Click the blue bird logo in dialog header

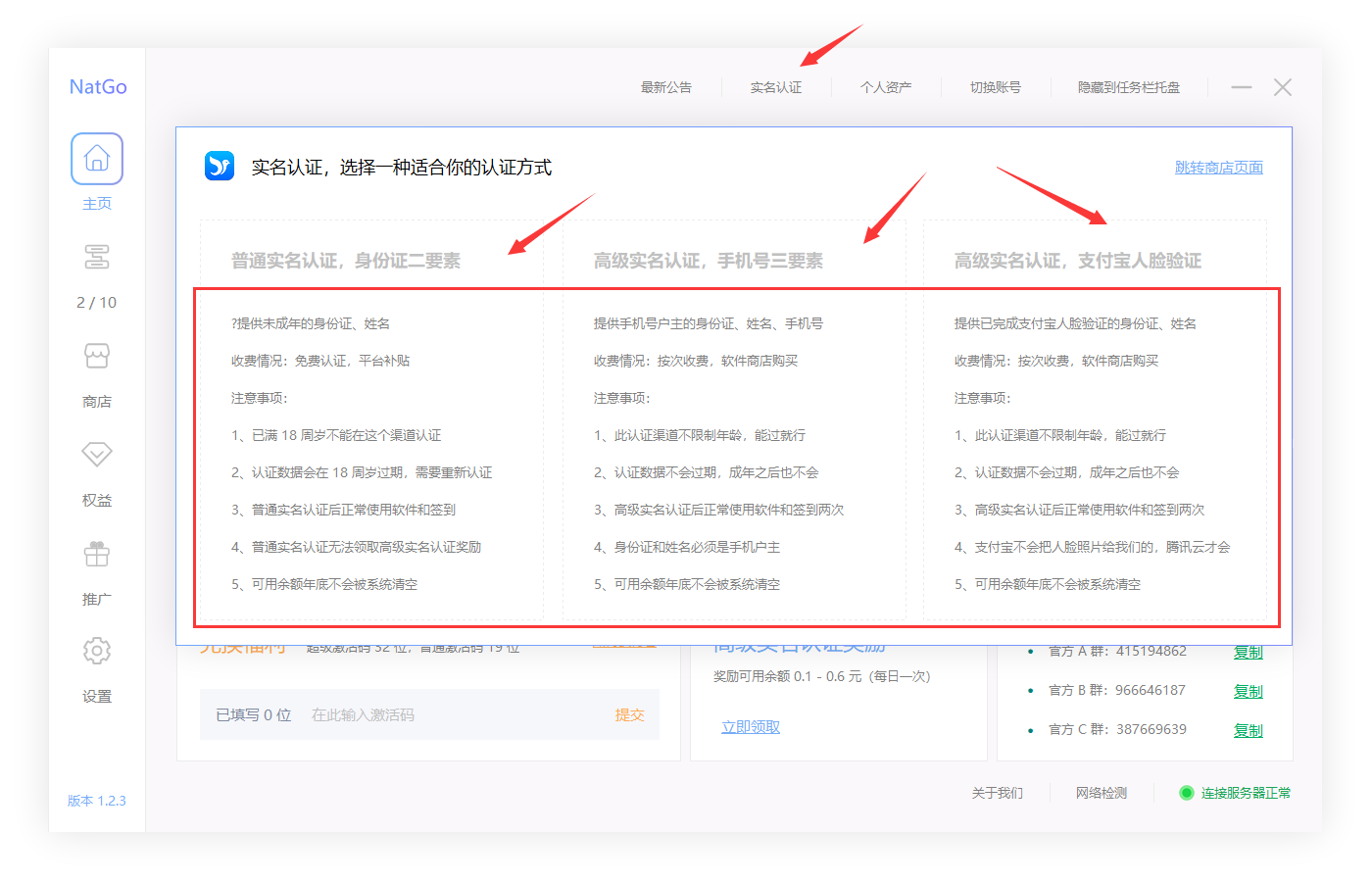click(220, 166)
